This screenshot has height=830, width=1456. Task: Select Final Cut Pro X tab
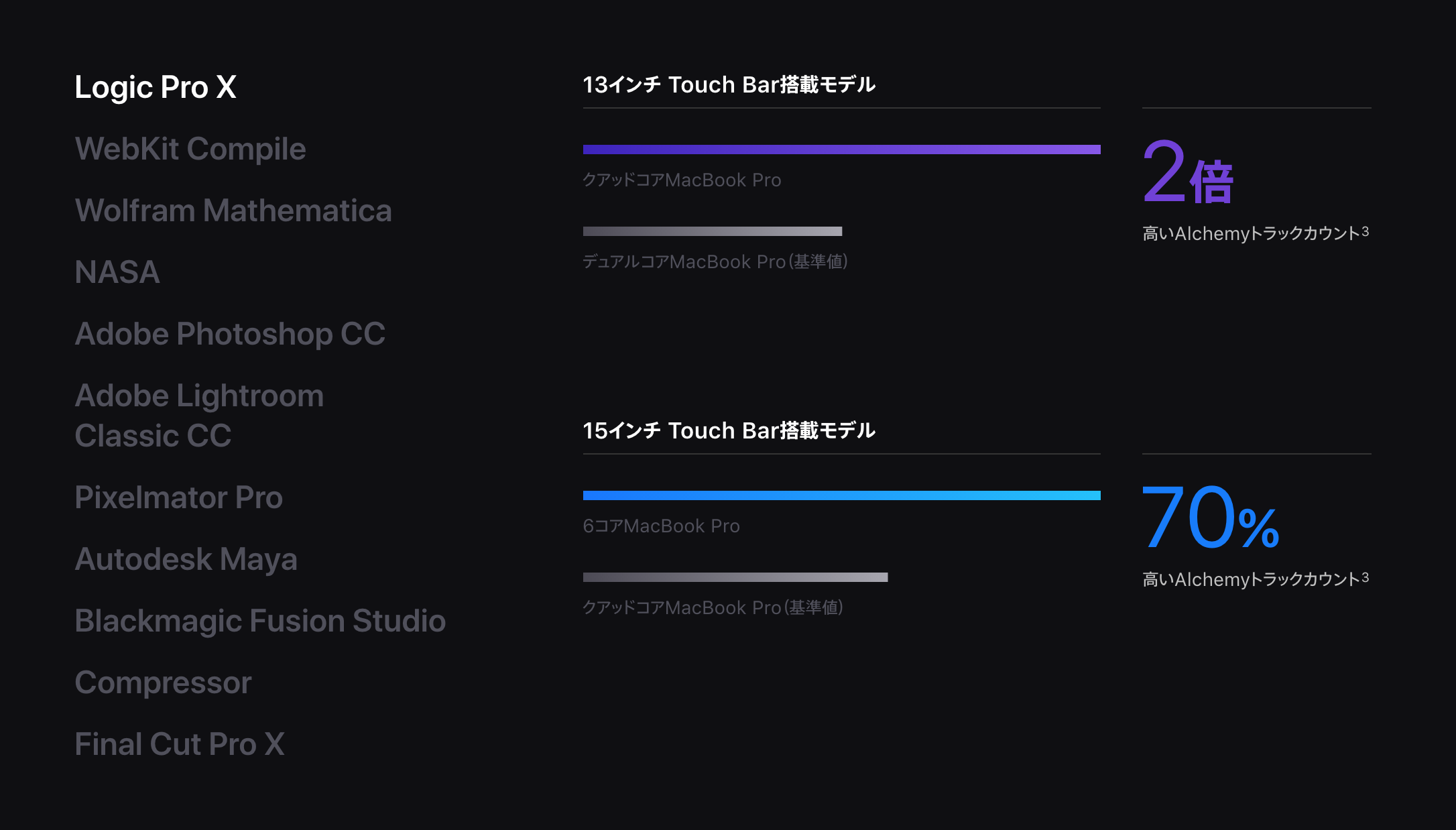point(180,744)
